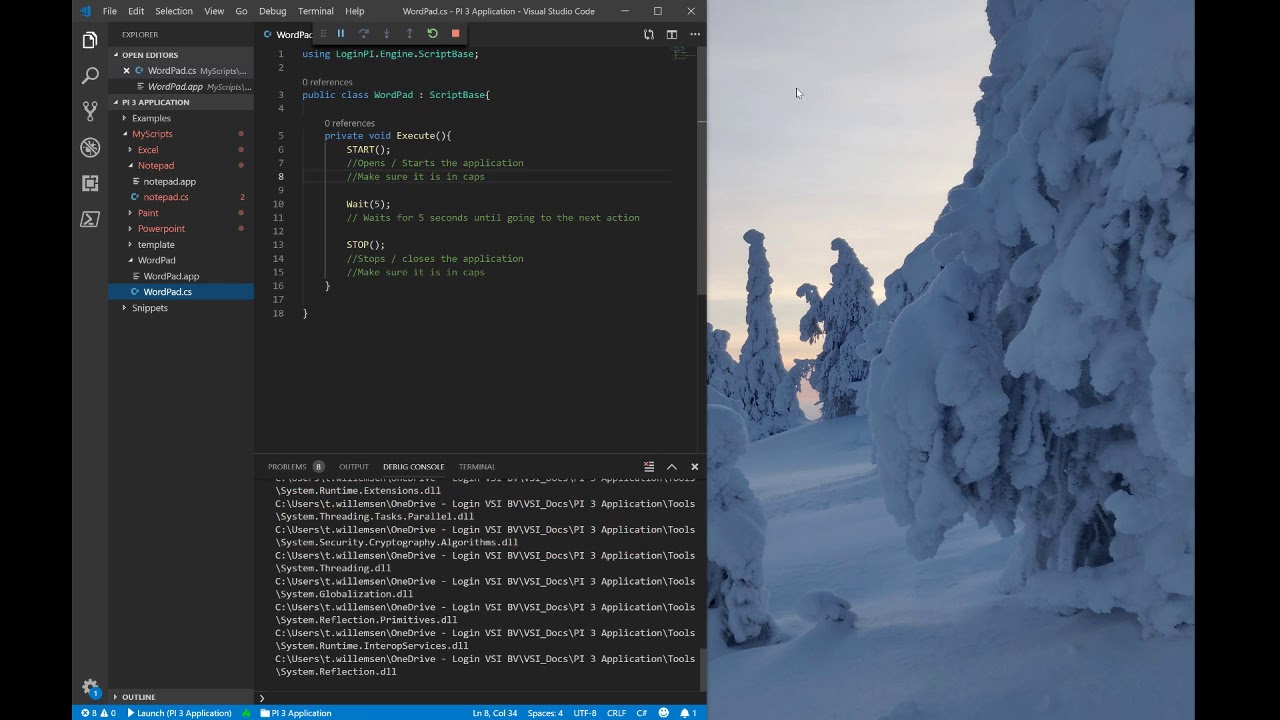The width and height of the screenshot is (1280, 720).
Task: Collapse the PI 3 Application section
Action: click(x=155, y=102)
